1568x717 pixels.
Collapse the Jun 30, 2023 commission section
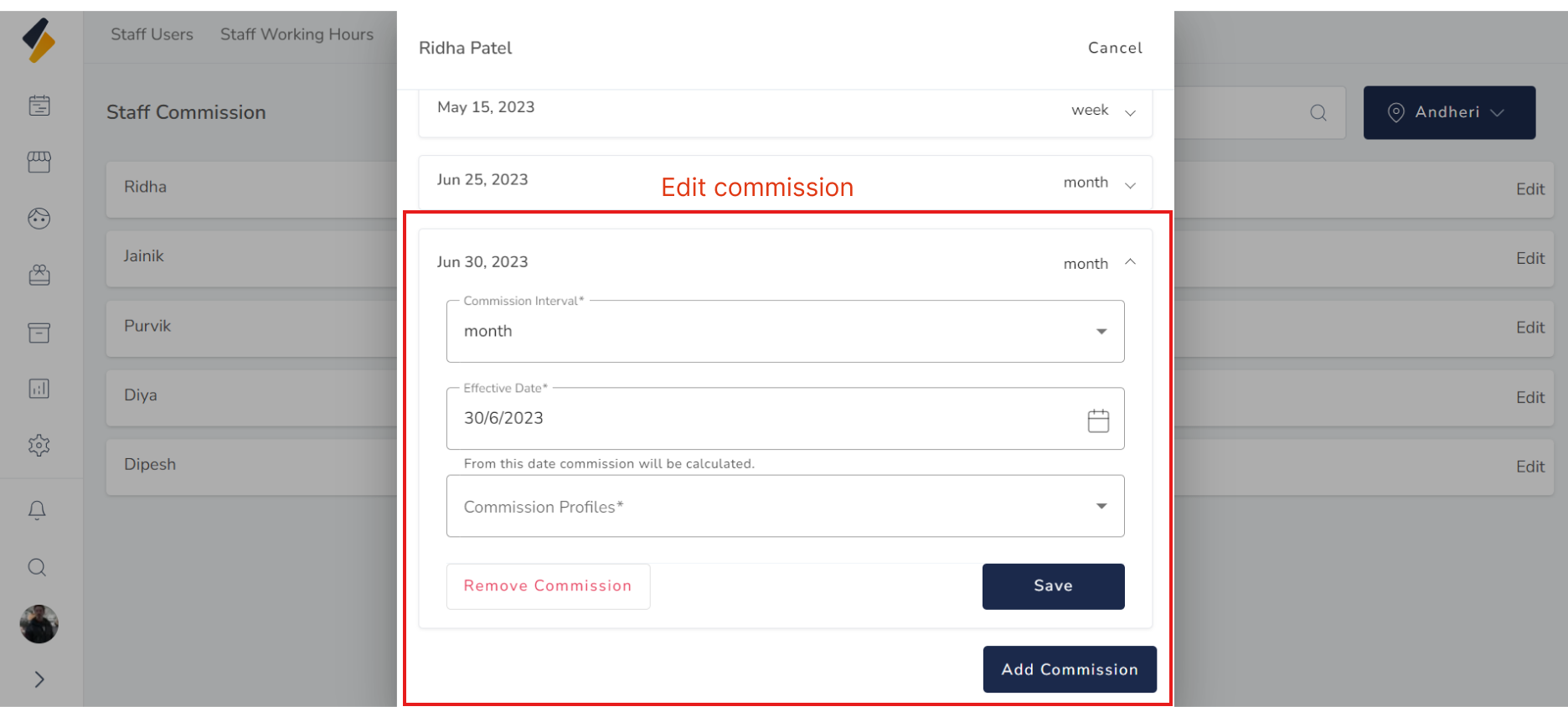1130,262
